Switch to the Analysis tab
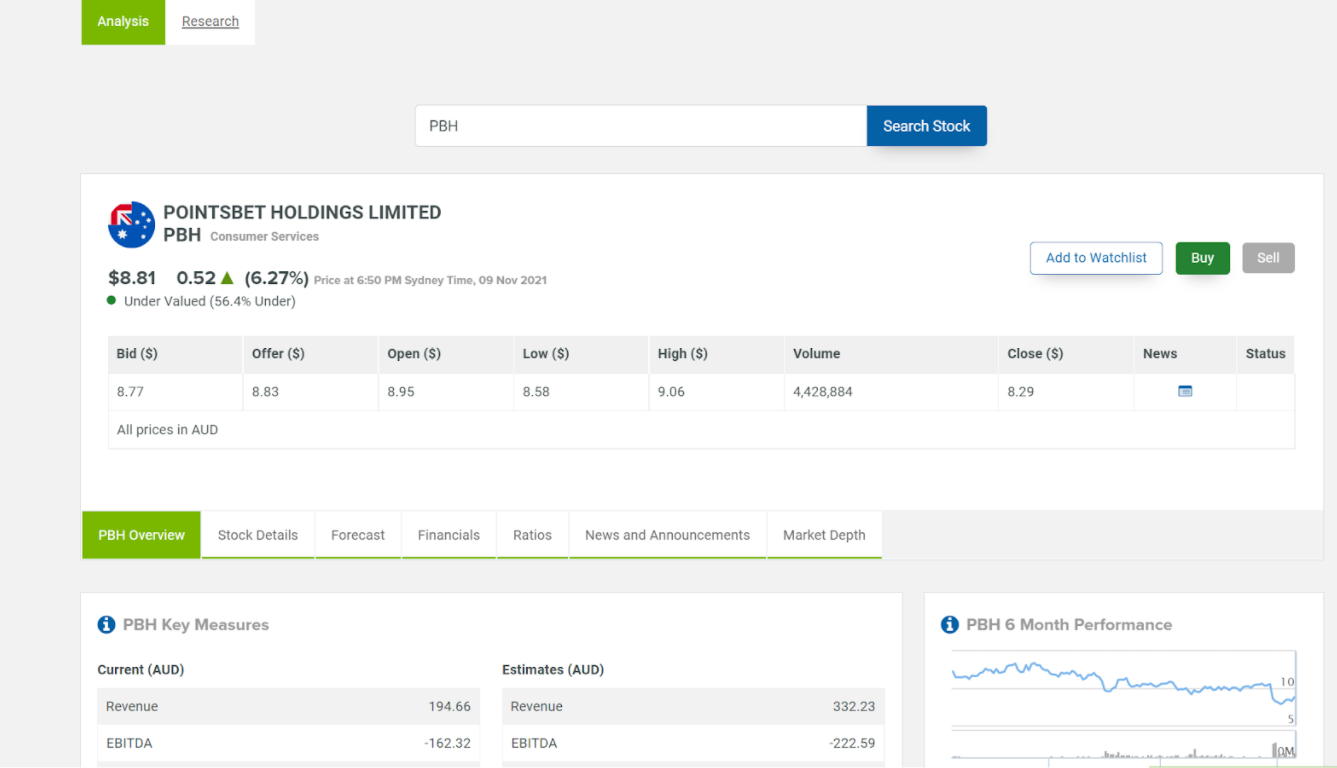The width and height of the screenshot is (1337, 768). 123,22
